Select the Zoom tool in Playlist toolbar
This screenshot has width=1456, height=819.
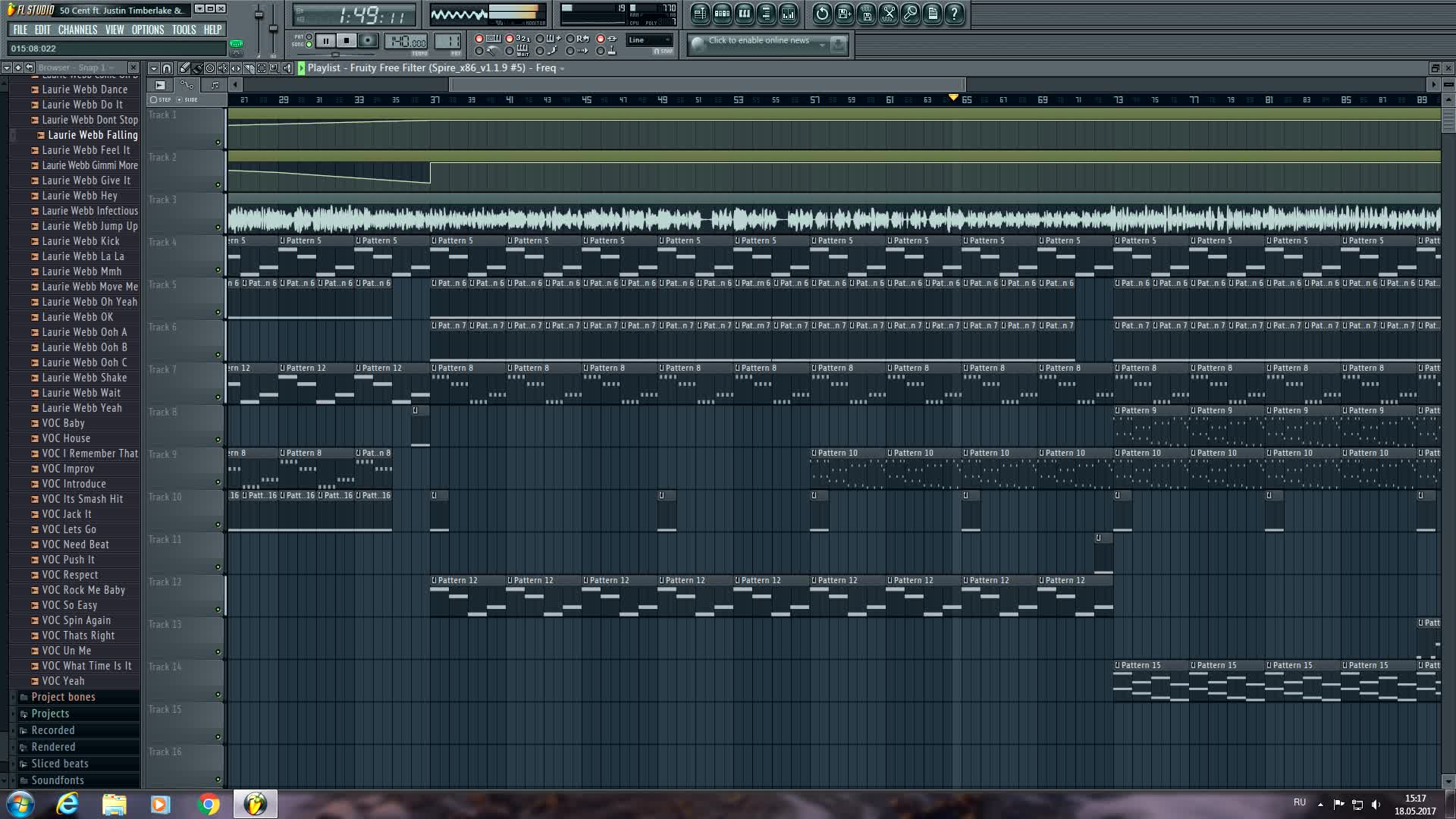point(274,68)
